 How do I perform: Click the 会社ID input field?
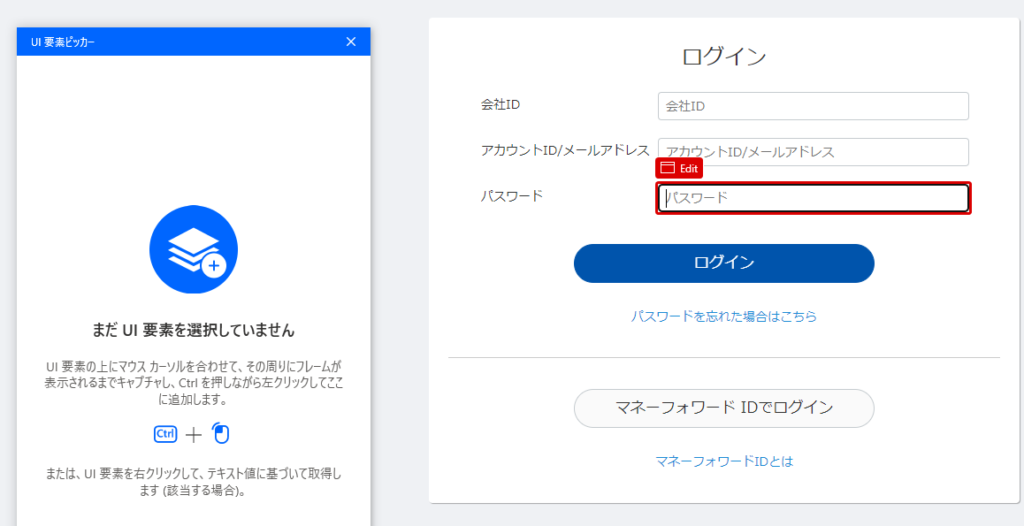(813, 106)
